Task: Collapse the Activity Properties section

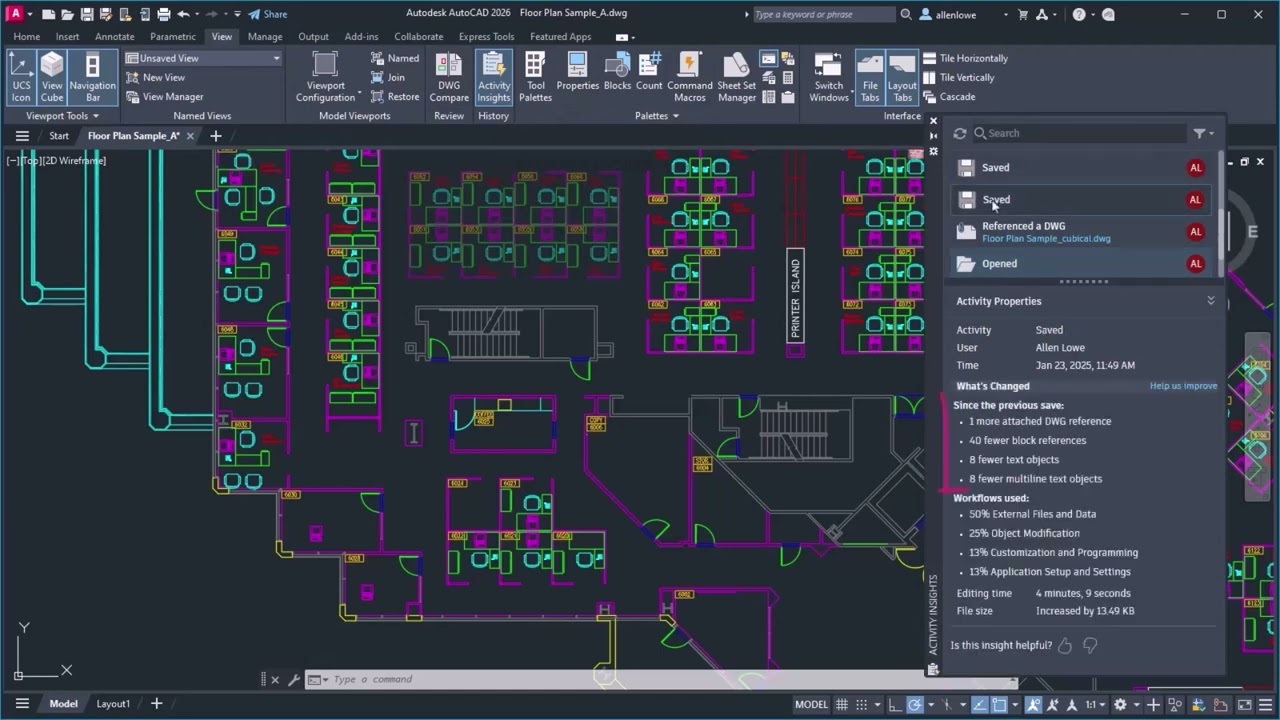Action: point(1211,301)
